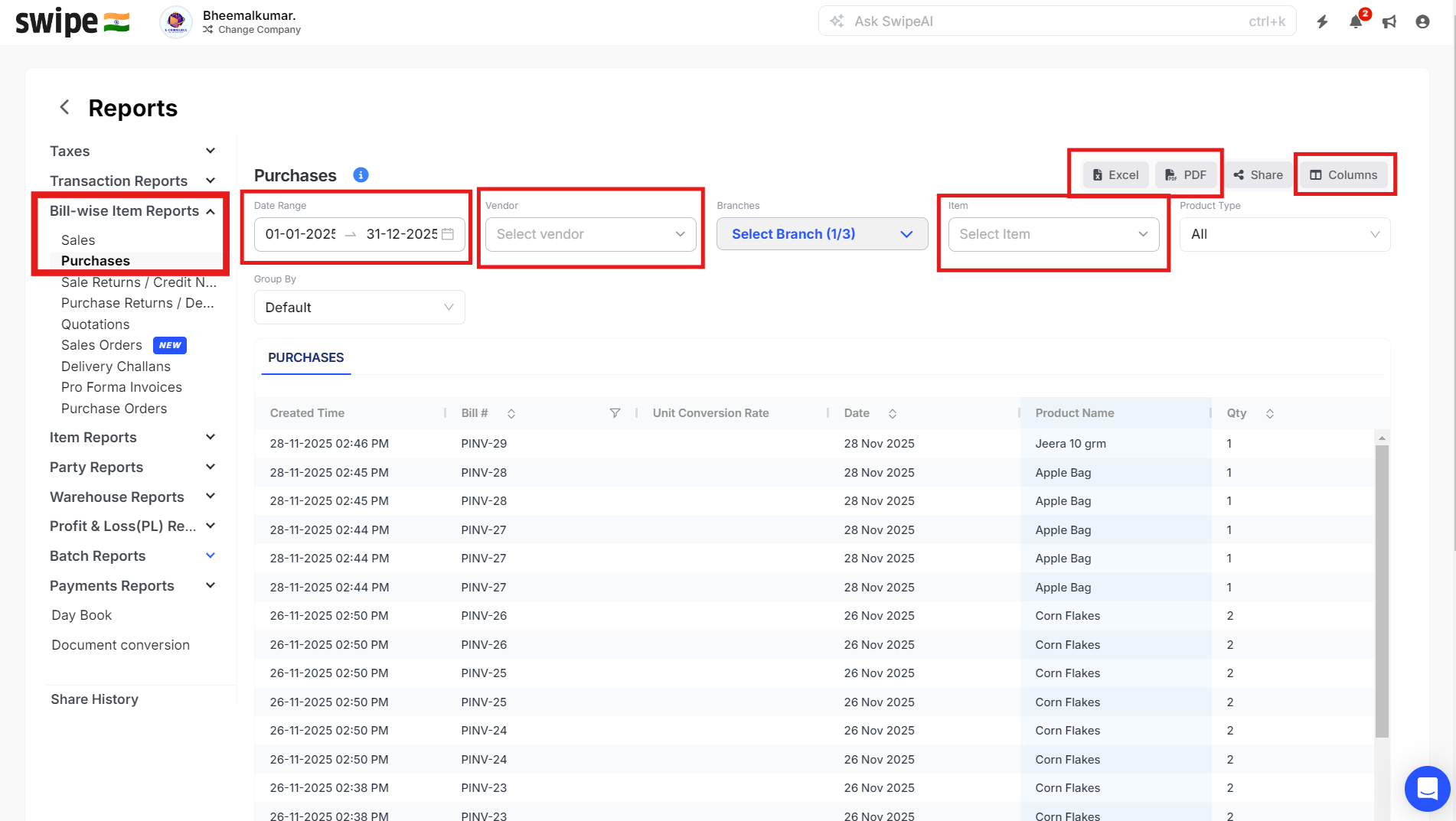The height and width of the screenshot is (821, 1456).
Task: Sort by Date column
Action: (x=893, y=414)
